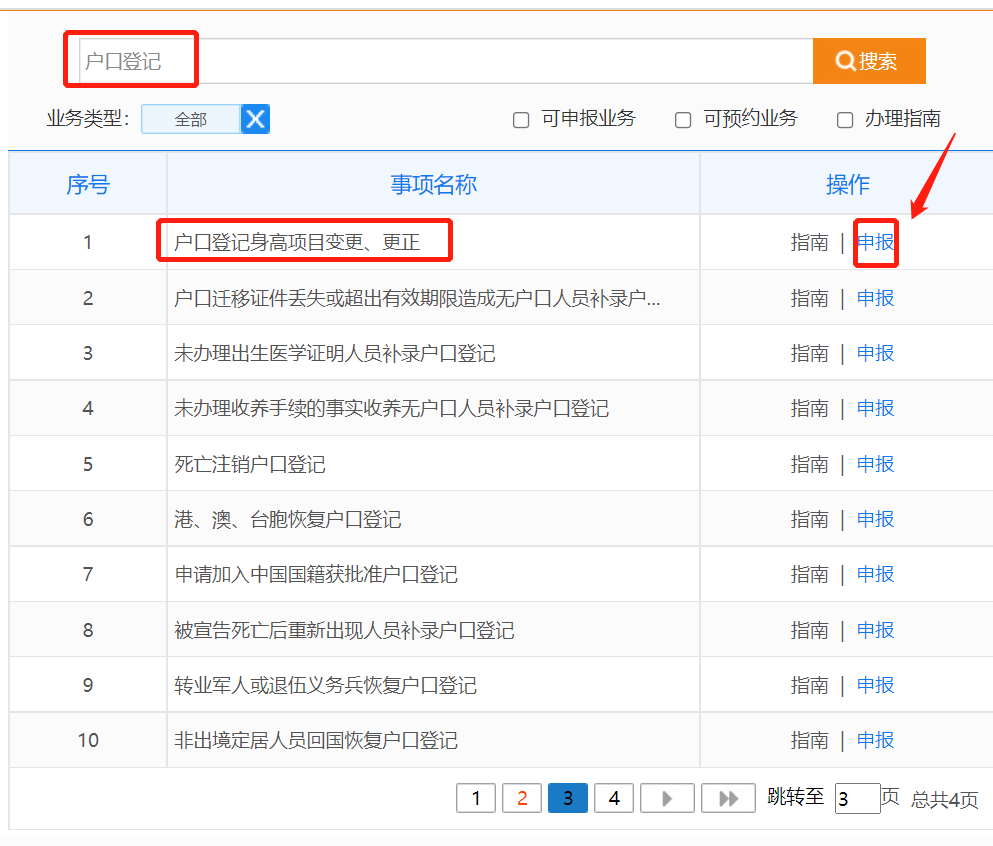Image resolution: width=993 pixels, height=846 pixels.
Task: Select page 1 in pagination
Action: coord(476,798)
